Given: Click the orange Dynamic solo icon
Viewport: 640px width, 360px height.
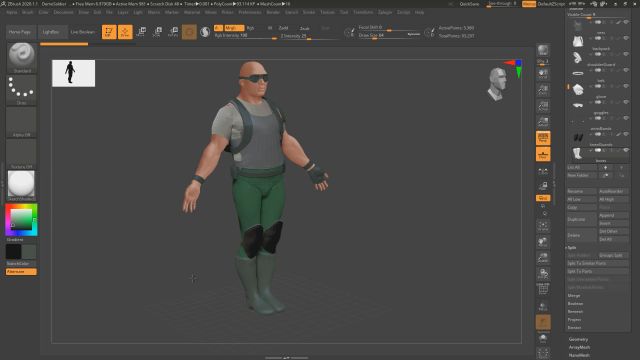Looking at the screenshot, I should click(x=543, y=322).
